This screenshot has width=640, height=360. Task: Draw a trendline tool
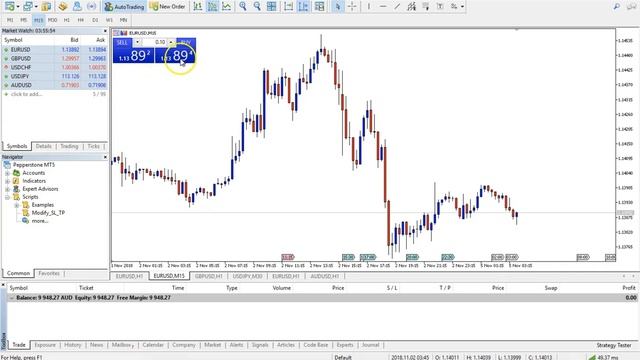point(397,7)
